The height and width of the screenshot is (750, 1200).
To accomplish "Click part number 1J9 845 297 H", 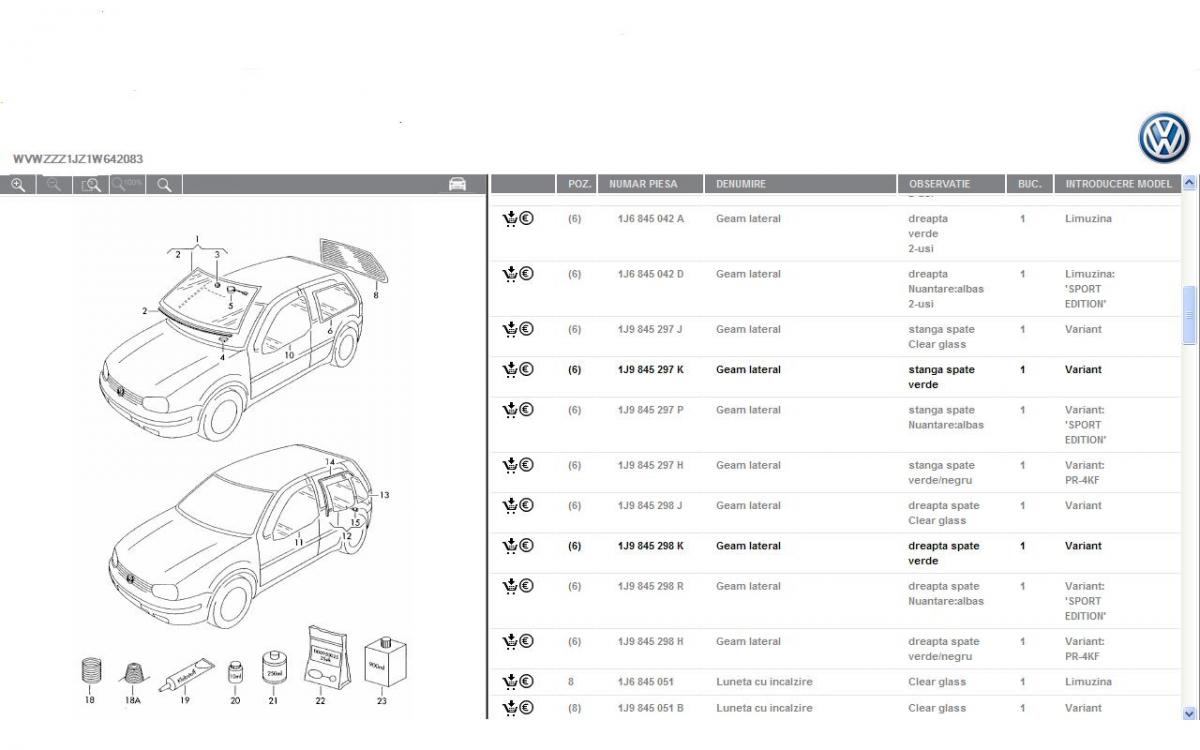I will click(x=650, y=466).
